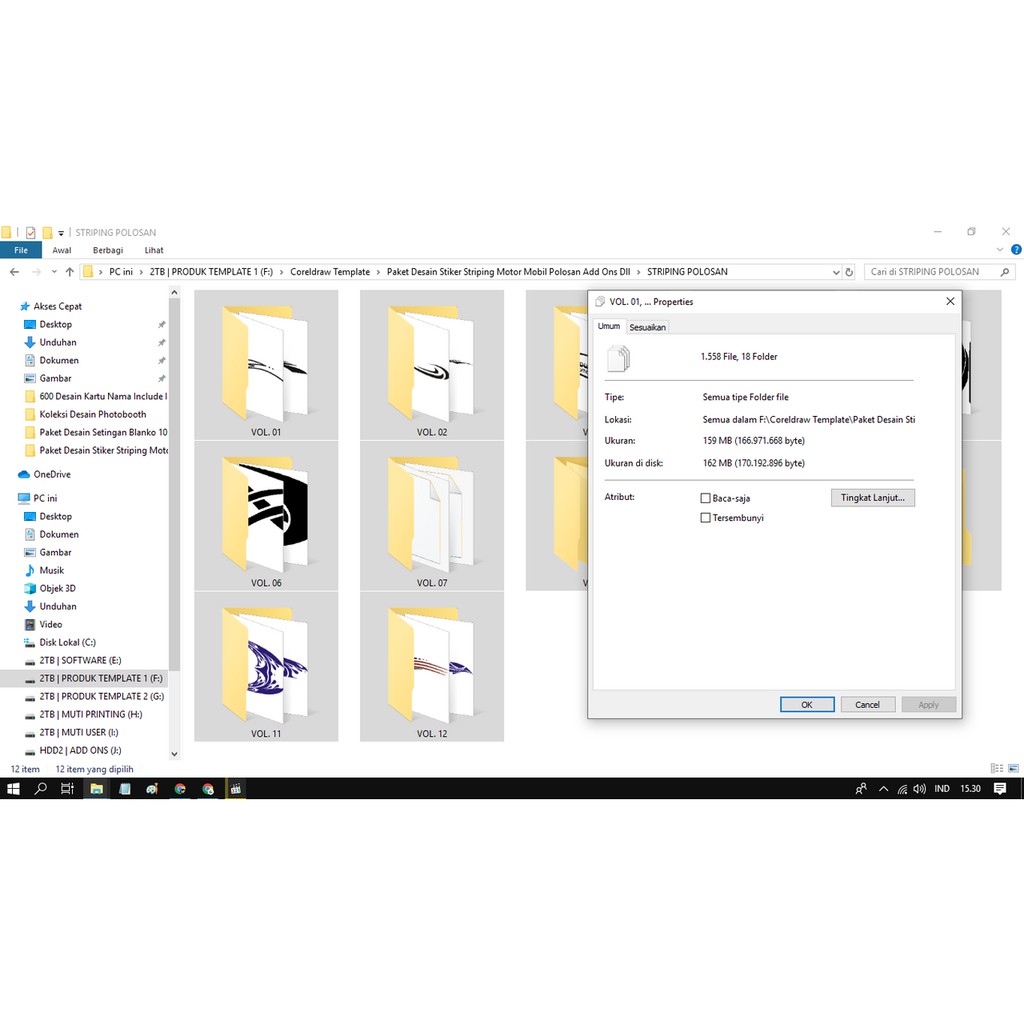This screenshot has height=1024, width=1024.
Task: Open the Berbagi ribbon tab
Action: click(108, 250)
